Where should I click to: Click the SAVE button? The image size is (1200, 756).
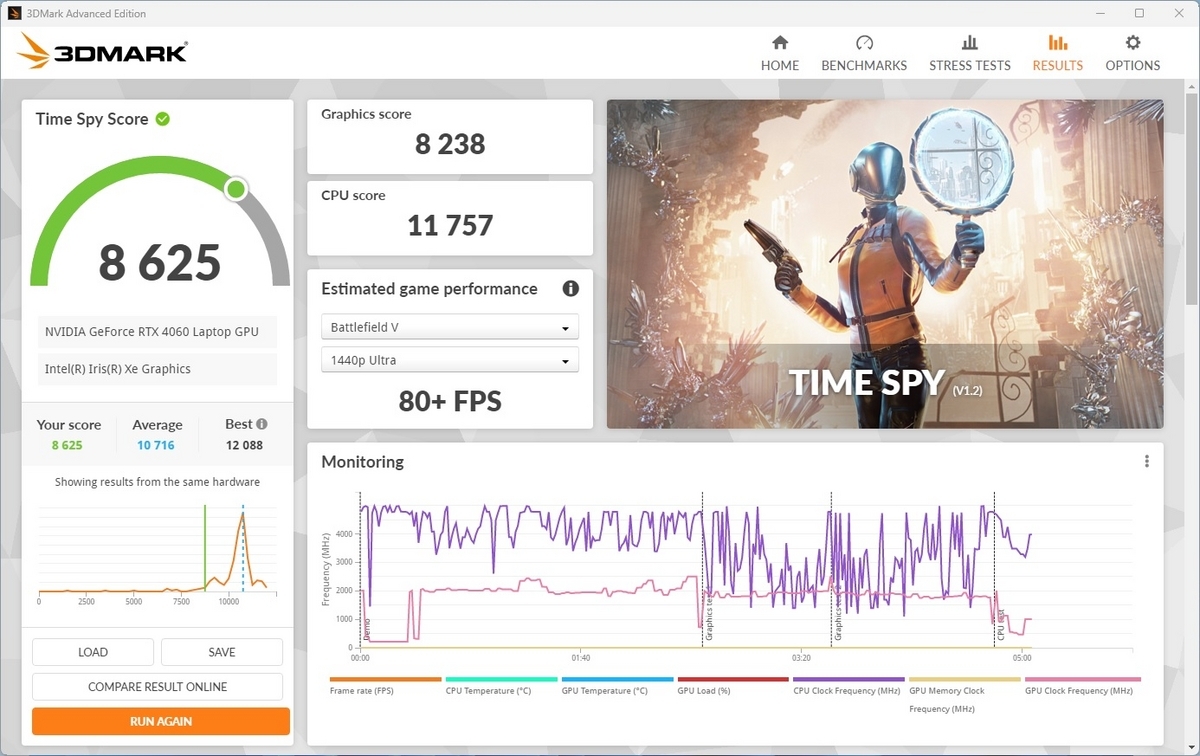coord(222,652)
